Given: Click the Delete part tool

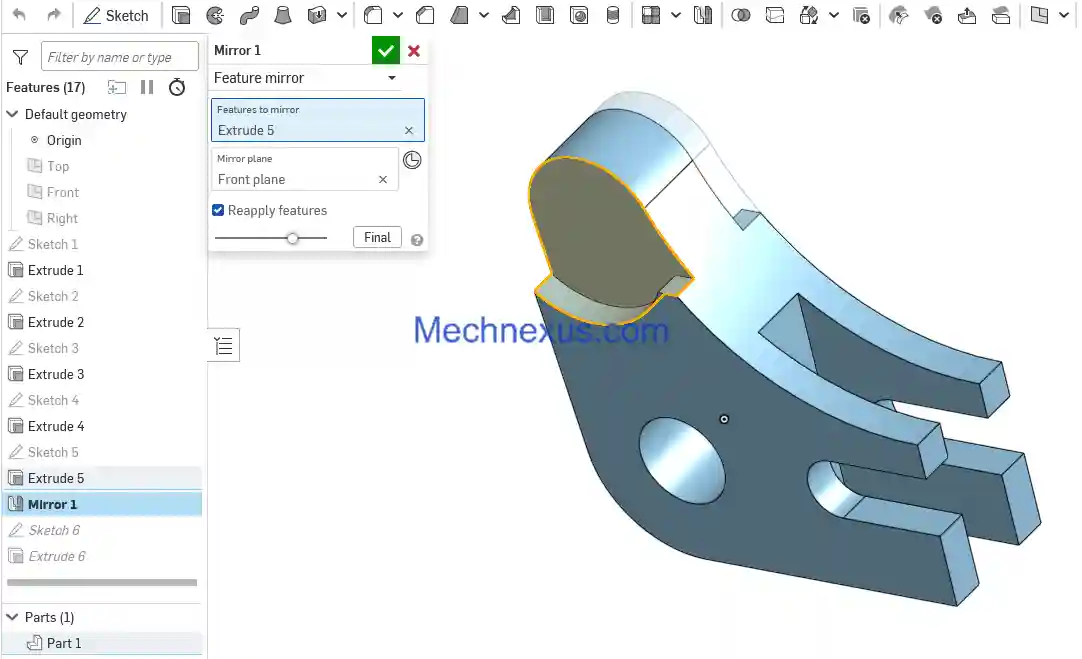Looking at the screenshot, I should (x=861, y=15).
